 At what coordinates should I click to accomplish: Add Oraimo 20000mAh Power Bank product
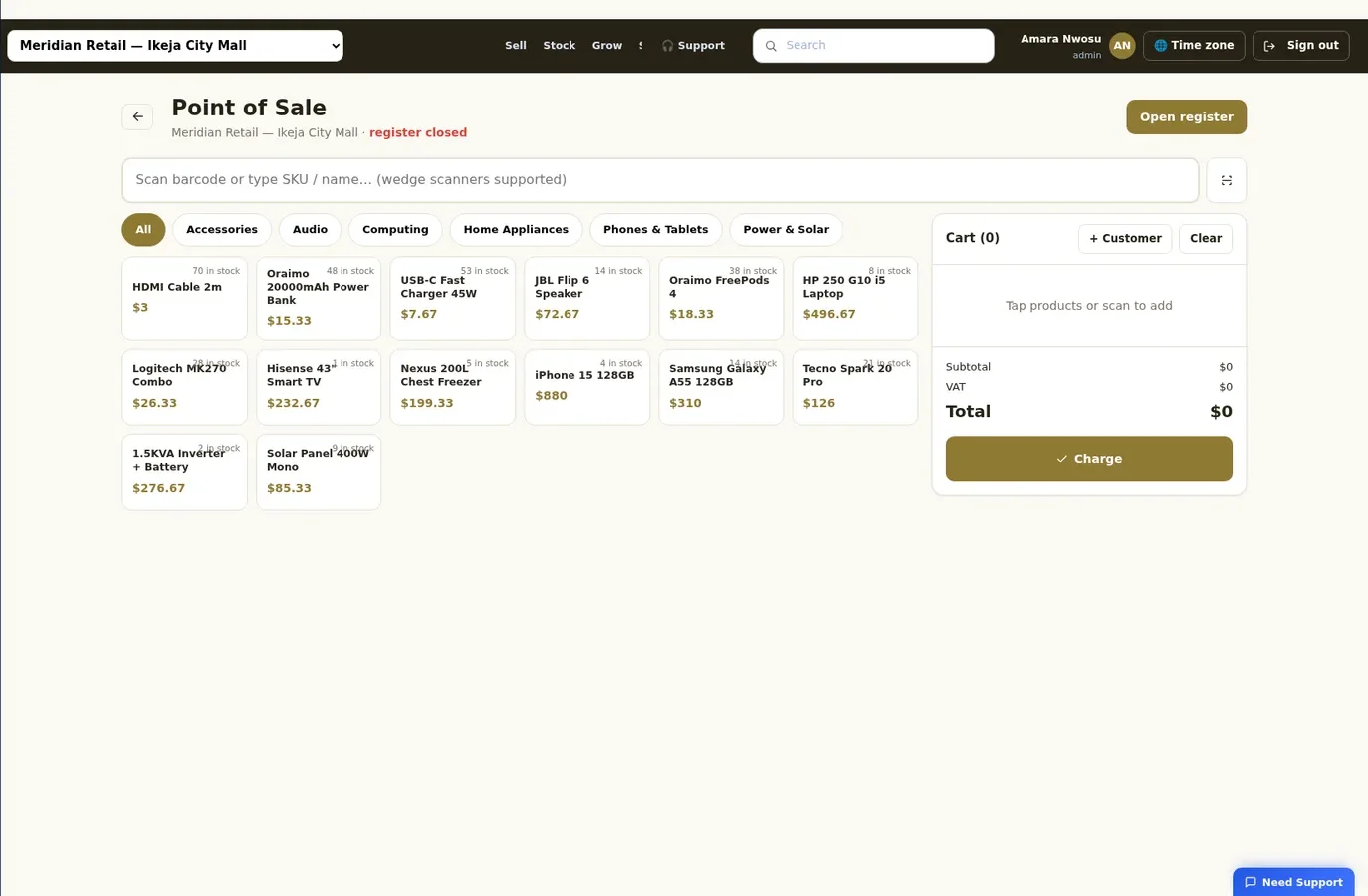(x=319, y=299)
